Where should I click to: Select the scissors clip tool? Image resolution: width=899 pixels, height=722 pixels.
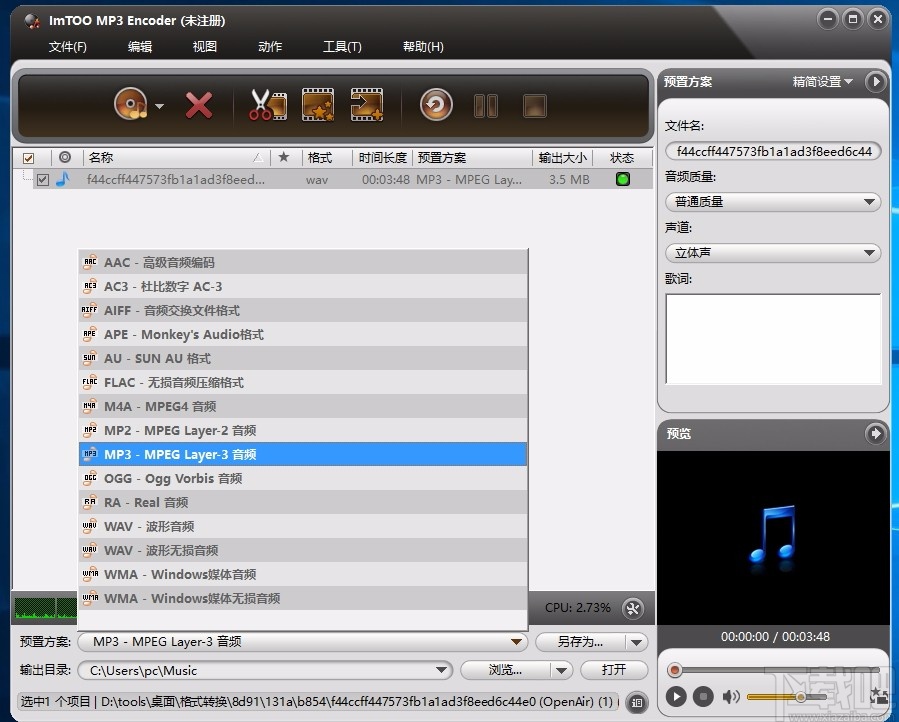pyautogui.click(x=266, y=104)
